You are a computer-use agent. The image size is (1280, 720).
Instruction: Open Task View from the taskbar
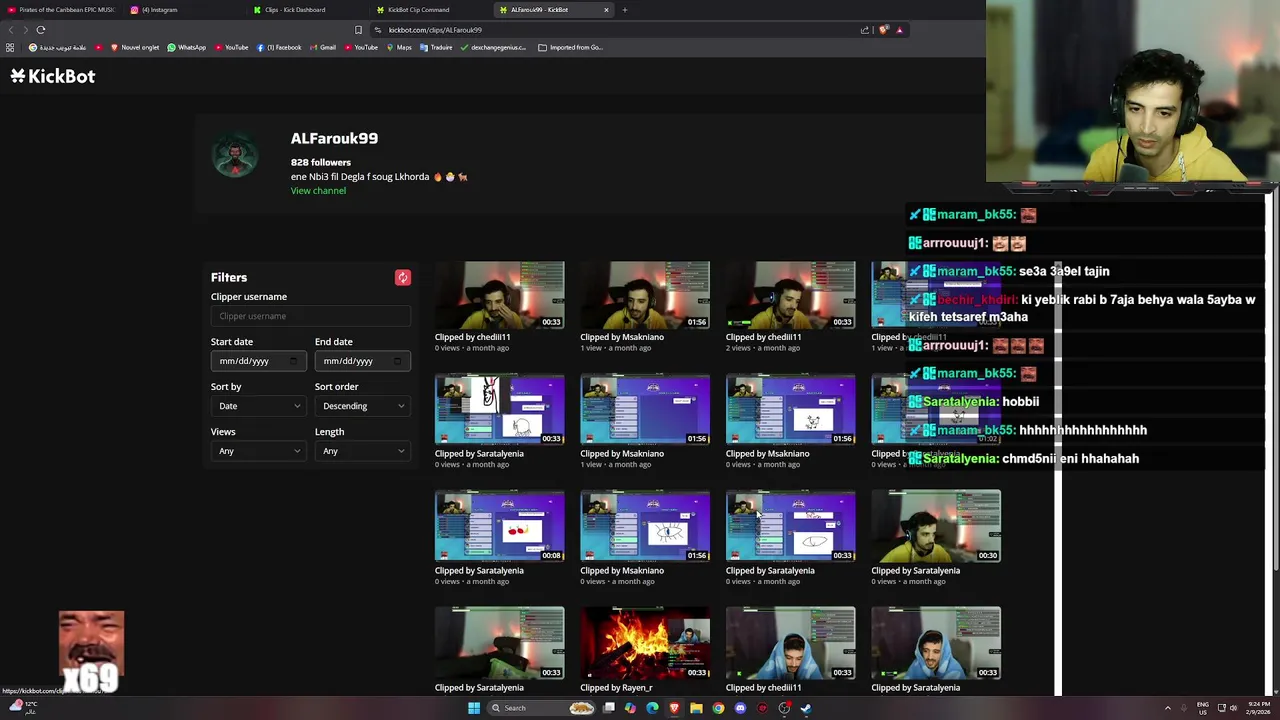coord(608,708)
